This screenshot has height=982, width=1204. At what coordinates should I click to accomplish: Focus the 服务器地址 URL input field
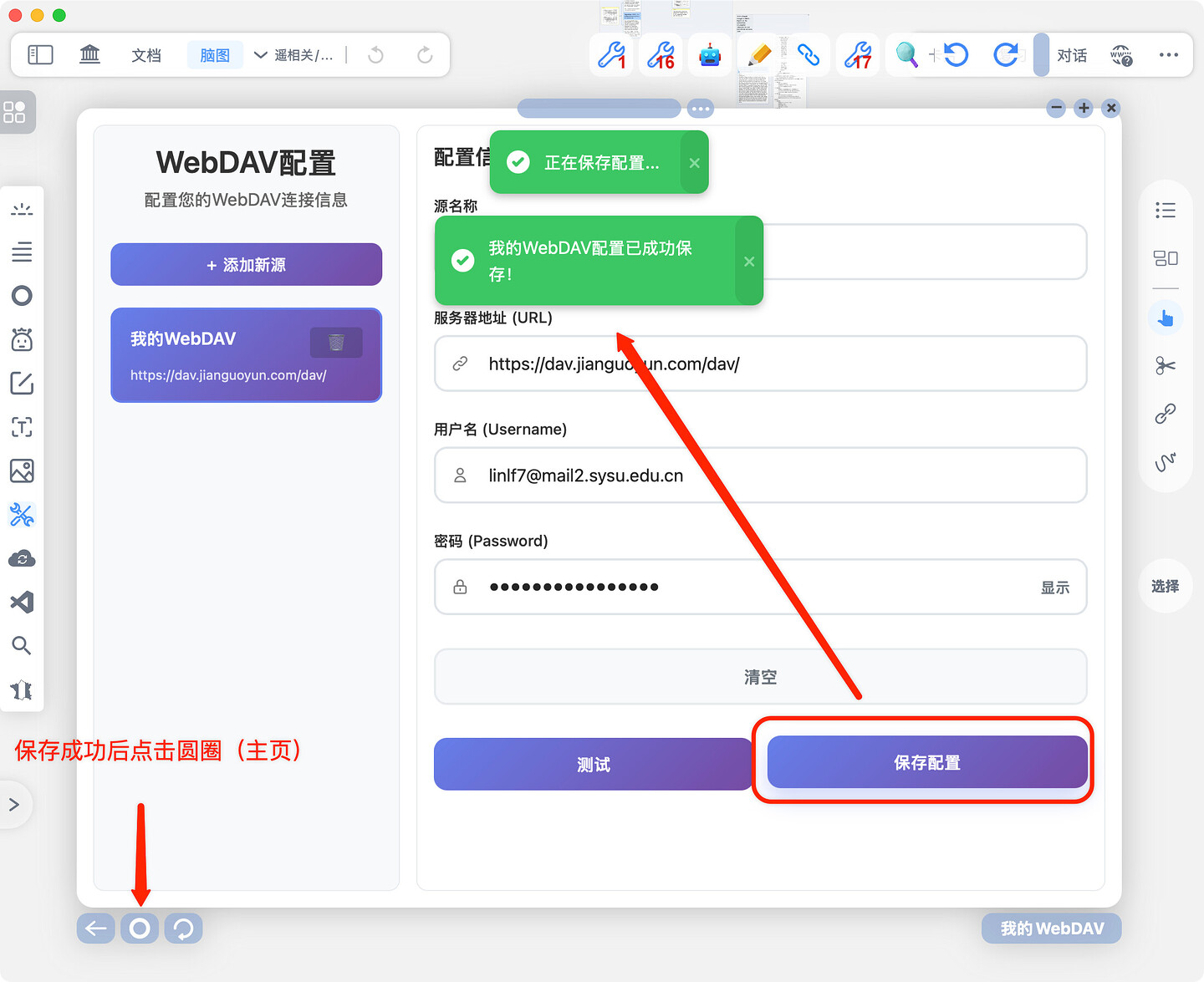761,364
